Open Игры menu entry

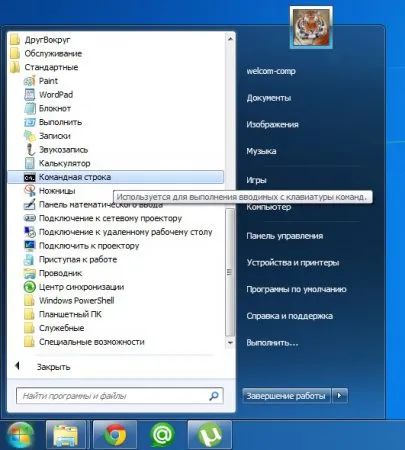click(x=256, y=180)
